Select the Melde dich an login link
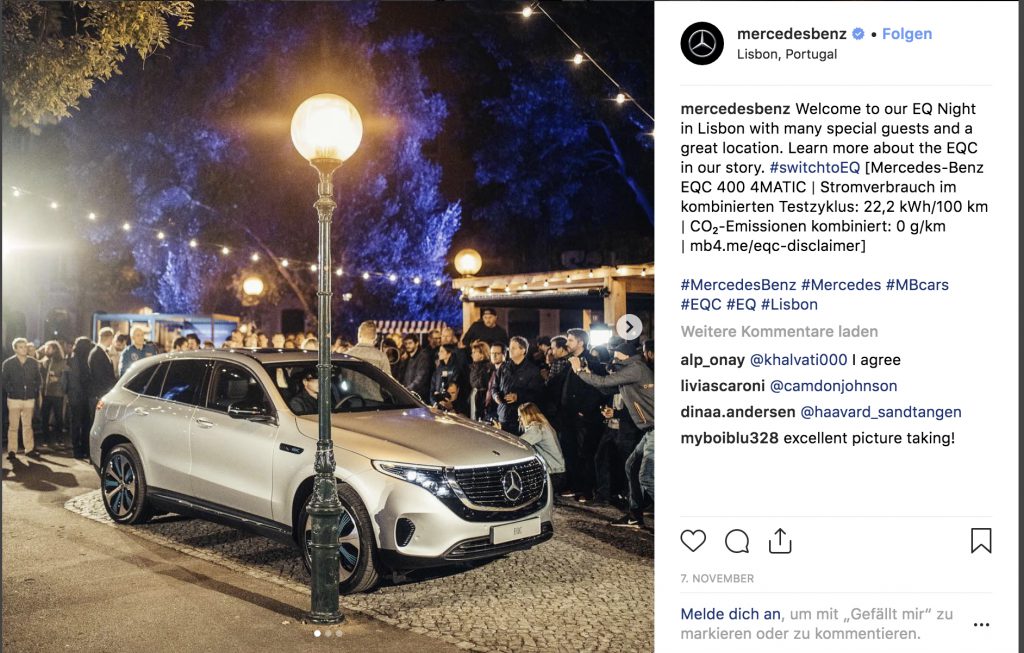The image size is (1024, 653). point(730,614)
